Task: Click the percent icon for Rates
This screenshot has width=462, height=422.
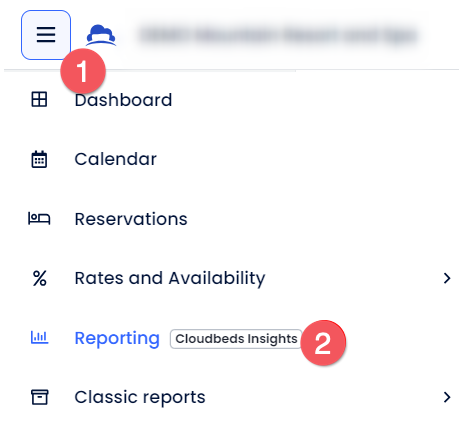Action: click(x=40, y=278)
